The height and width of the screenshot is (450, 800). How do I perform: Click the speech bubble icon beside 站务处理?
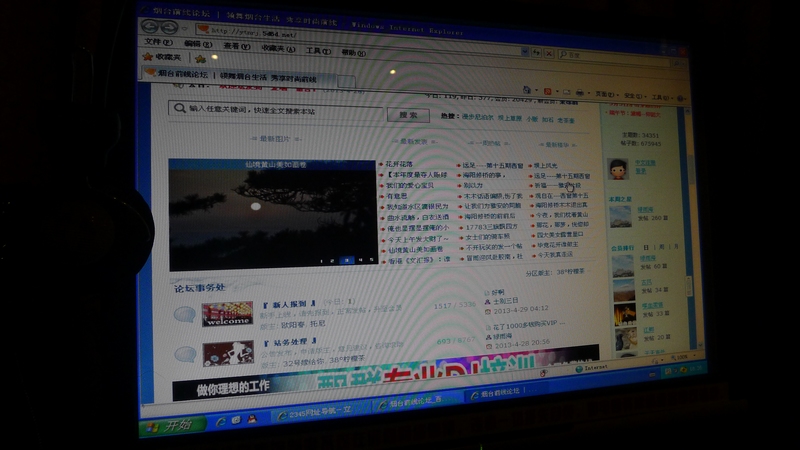pyautogui.click(x=186, y=354)
